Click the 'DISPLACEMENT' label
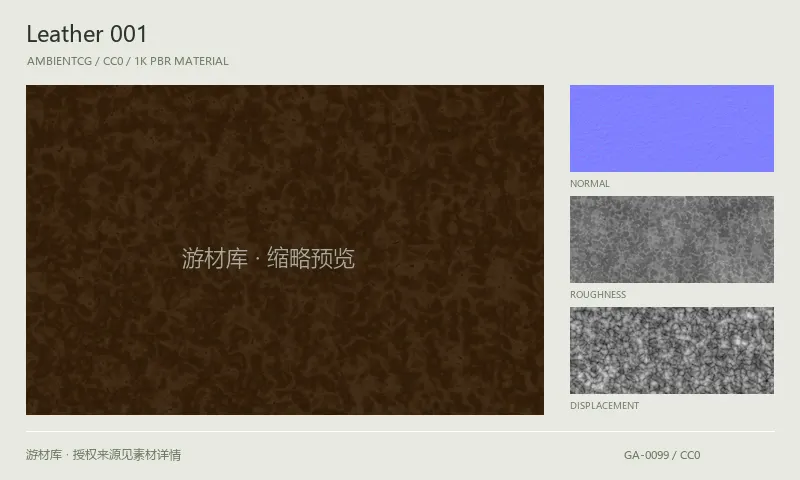 coord(605,406)
